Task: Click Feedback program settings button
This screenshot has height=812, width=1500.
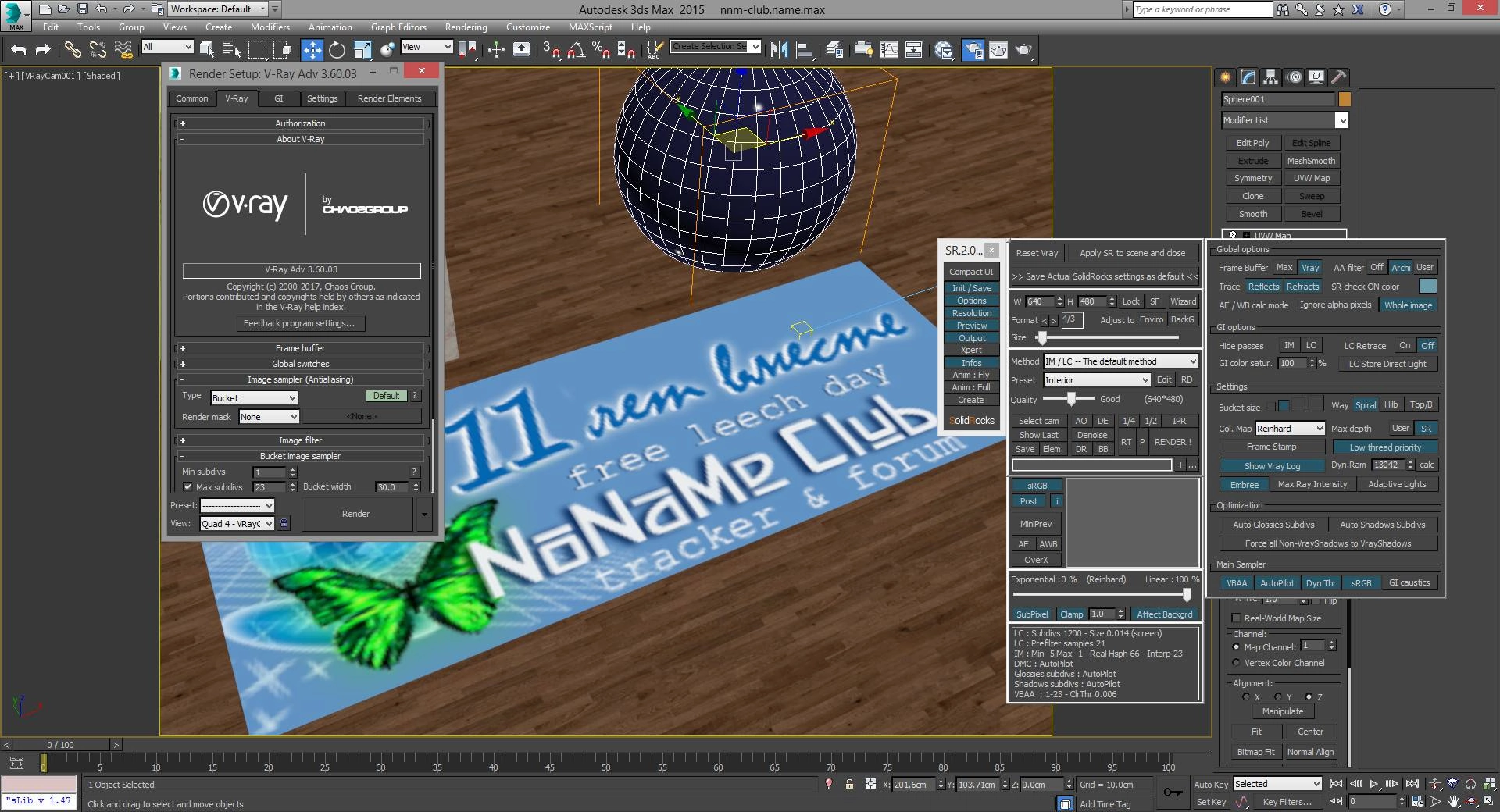Action: click(x=299, y=323)
